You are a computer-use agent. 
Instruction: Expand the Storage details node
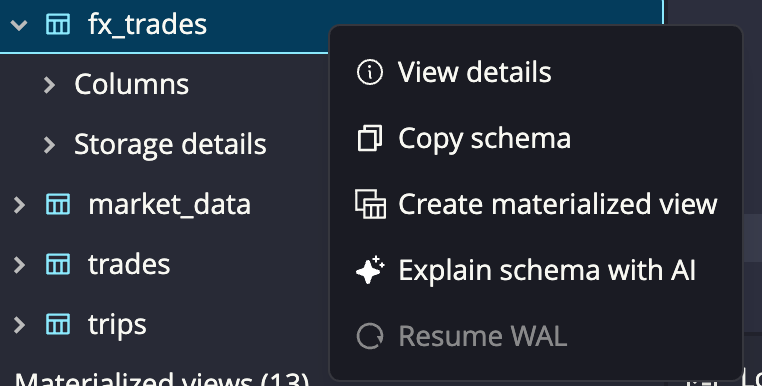click(x=50, y=144)
